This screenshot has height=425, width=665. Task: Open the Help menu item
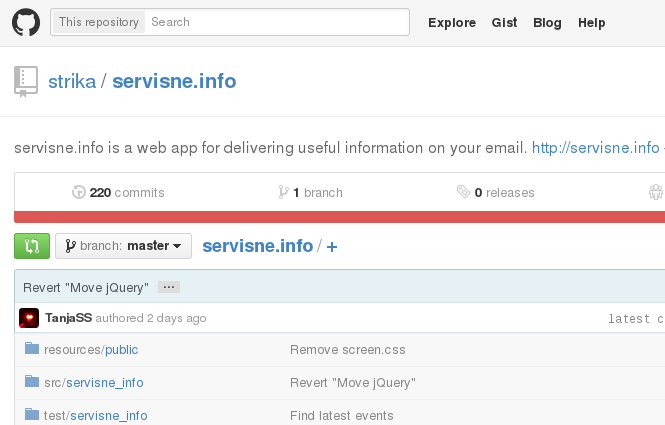click(x=592, y=22)
